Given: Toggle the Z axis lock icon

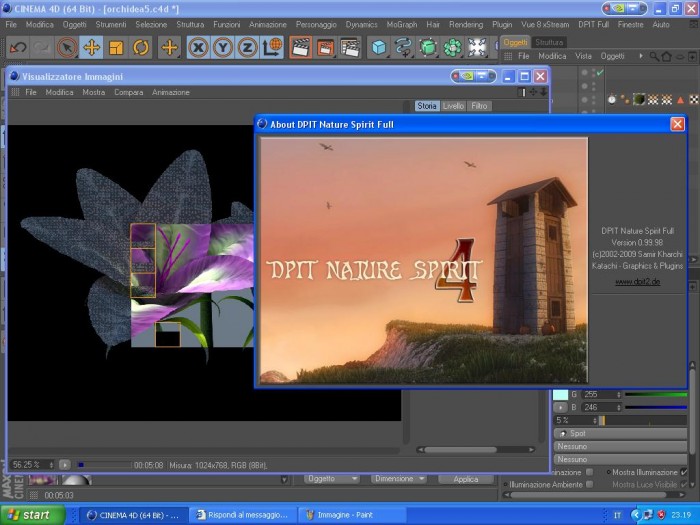Looking at the screenshot, I should pyautogui.click(x=247, y=47).
